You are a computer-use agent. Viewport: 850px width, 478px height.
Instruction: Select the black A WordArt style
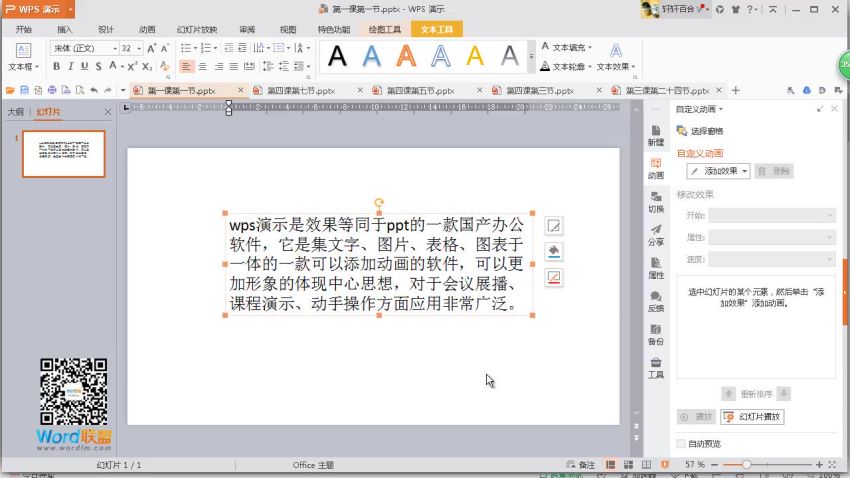337,56
